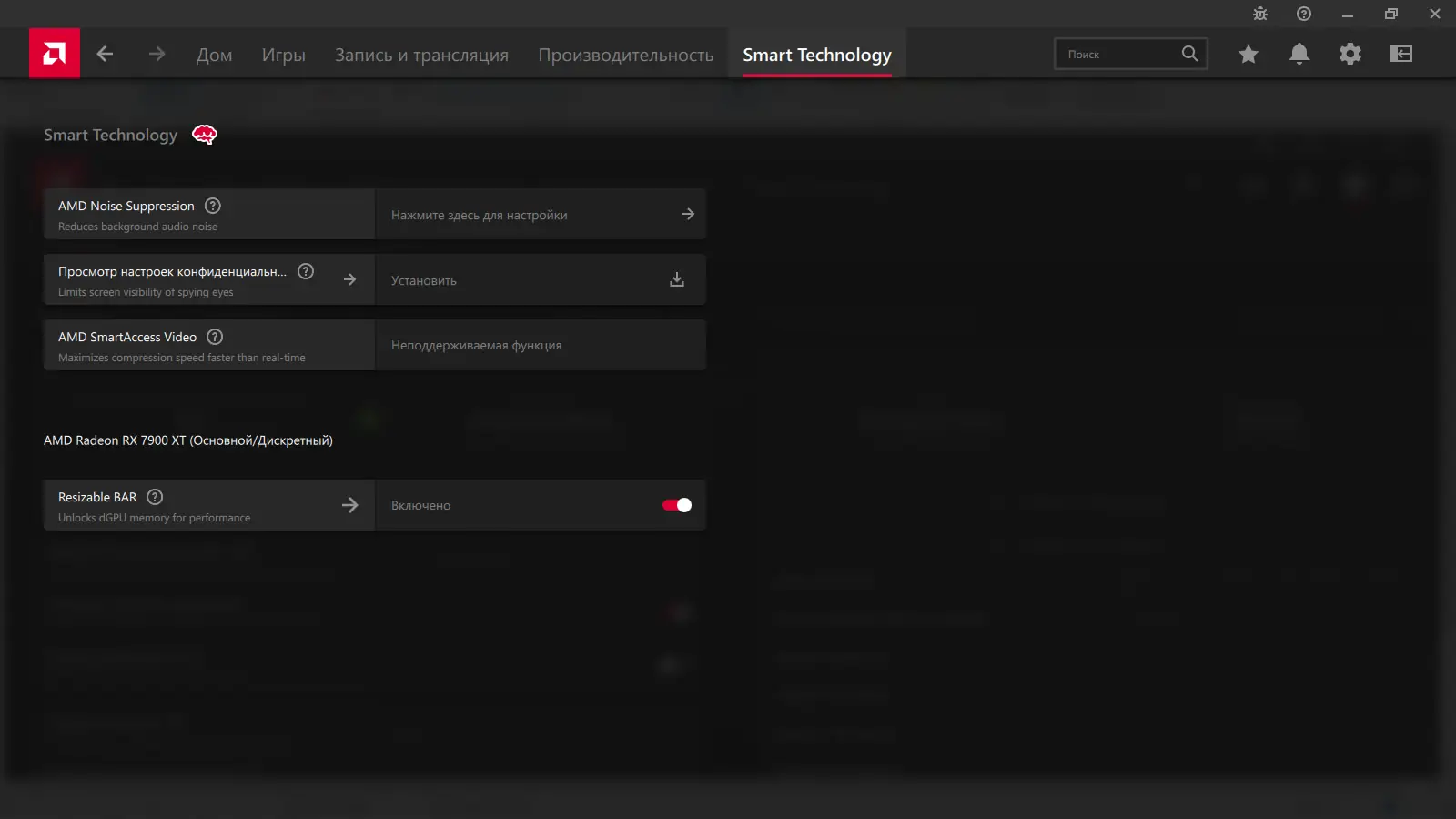The height and width of the screenshot is (819, 1456).
Task: Minimize the AMD Software window
Action: pyautogui.click(x=1348, y=14)
